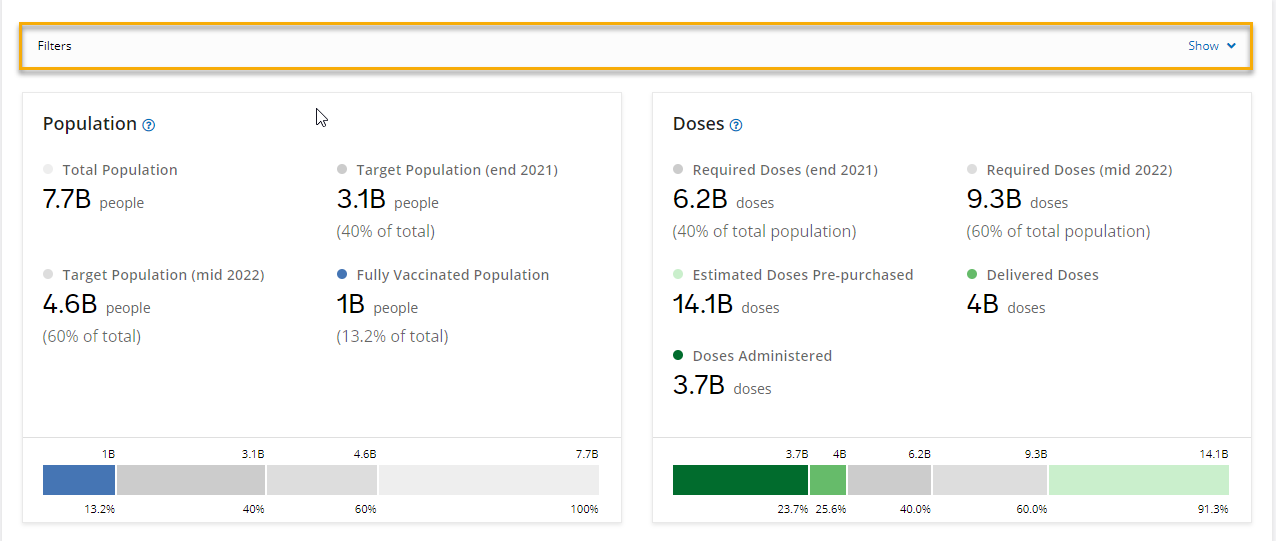This screenshot has height=541, width=1276.
Task: Click the 23.7% label under Doses bar
Action: click(793, 509)
